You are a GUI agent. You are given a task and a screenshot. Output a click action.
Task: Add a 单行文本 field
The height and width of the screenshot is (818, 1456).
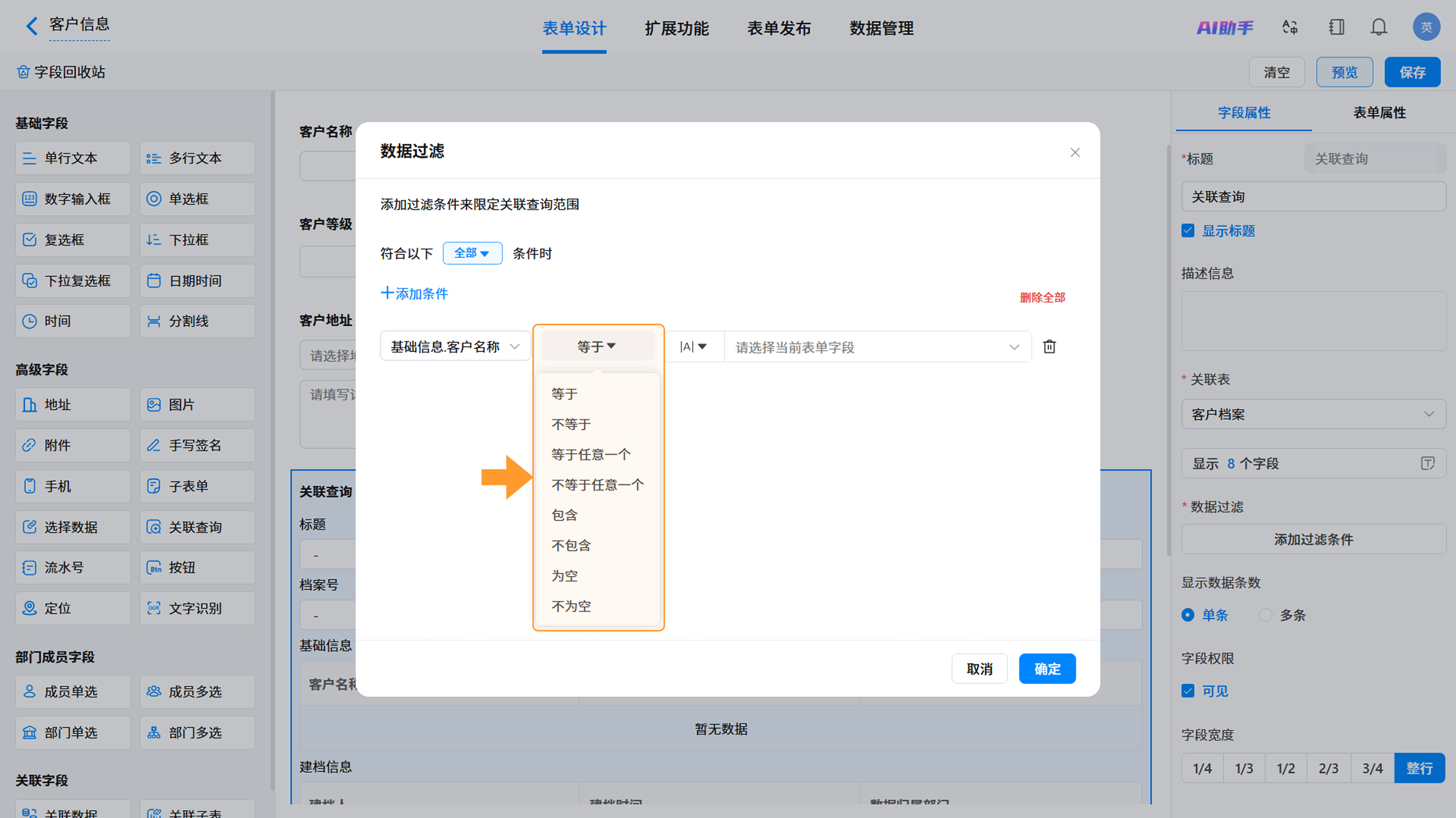pyautogui.click(x=73, y=158)
